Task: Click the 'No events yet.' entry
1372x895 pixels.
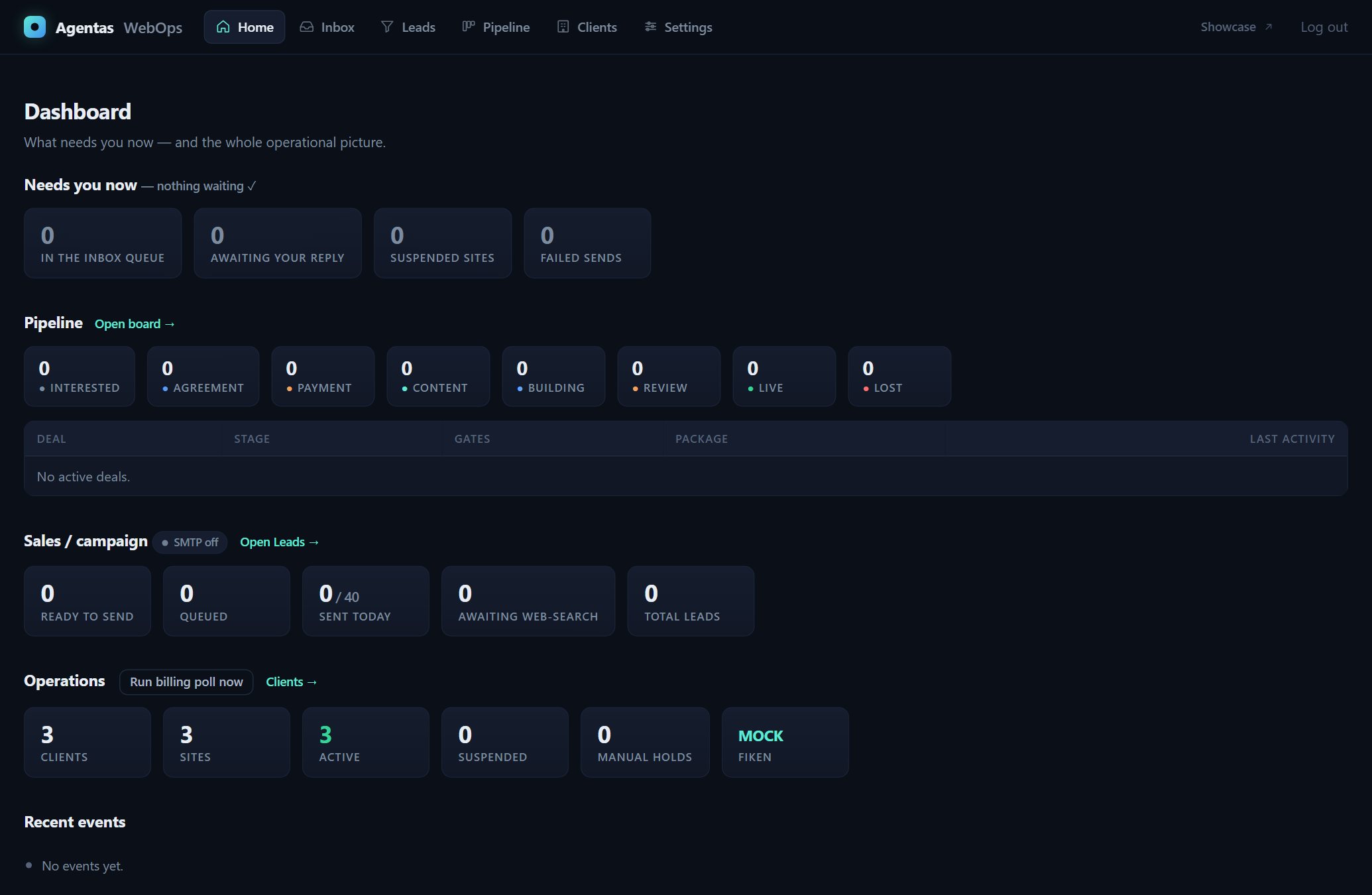Action: (x=82, y=866)
